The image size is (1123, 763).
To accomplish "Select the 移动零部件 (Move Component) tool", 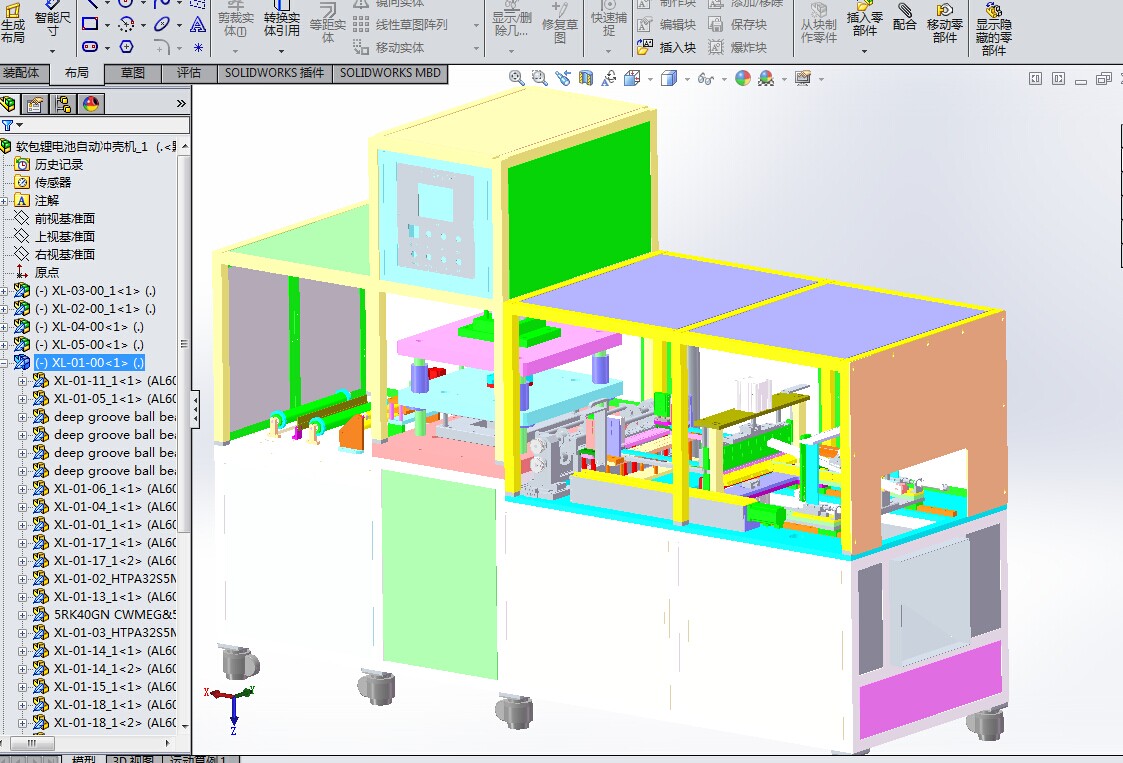I will click(x=945, y=24).
